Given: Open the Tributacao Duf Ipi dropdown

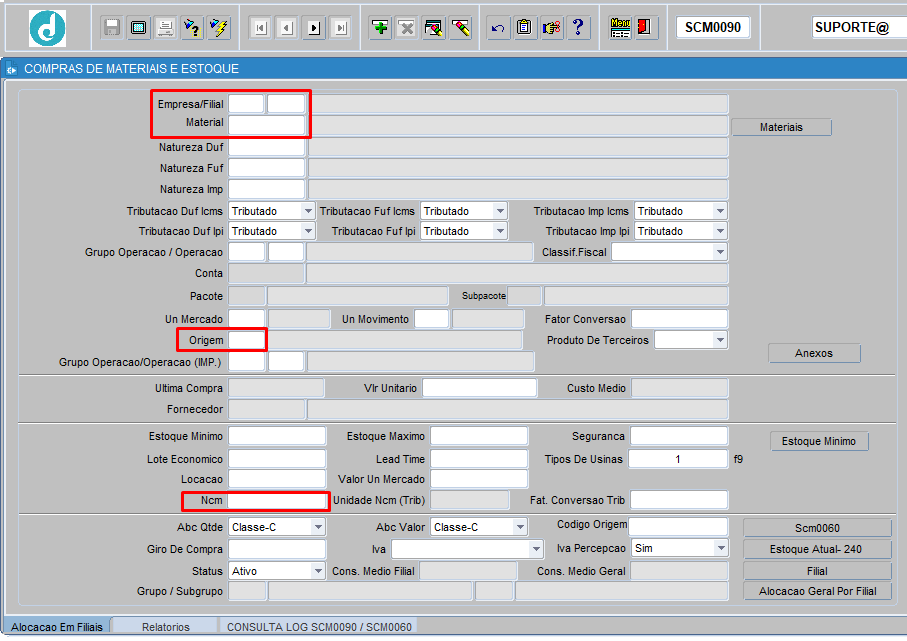Looking at the screenshot, I should tap(308, 231).
